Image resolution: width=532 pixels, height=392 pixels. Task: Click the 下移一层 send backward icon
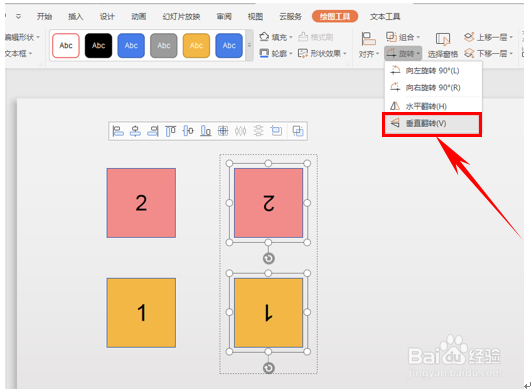(x=469, y=53)
